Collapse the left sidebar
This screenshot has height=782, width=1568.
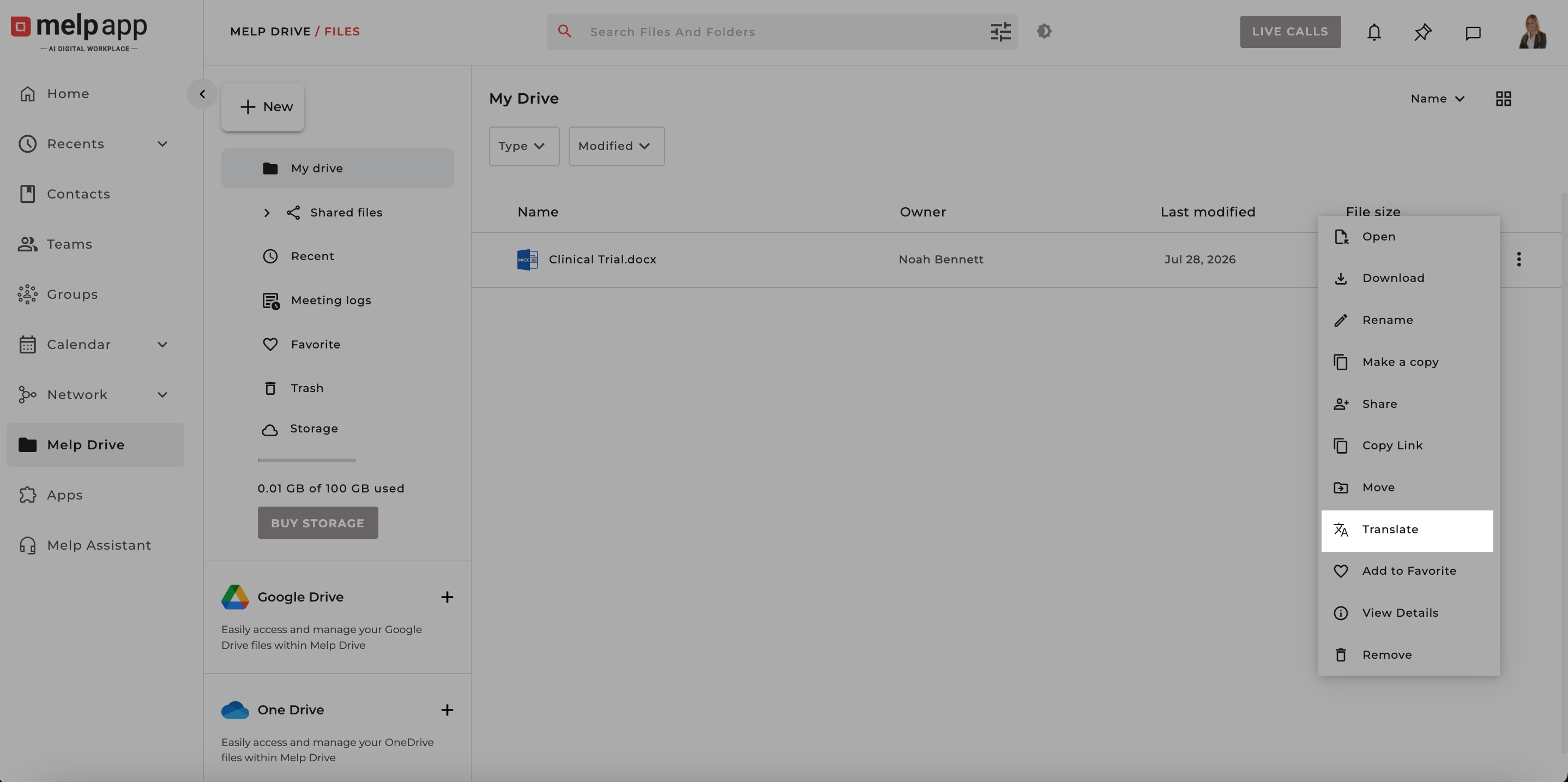[x=202, y=94]
